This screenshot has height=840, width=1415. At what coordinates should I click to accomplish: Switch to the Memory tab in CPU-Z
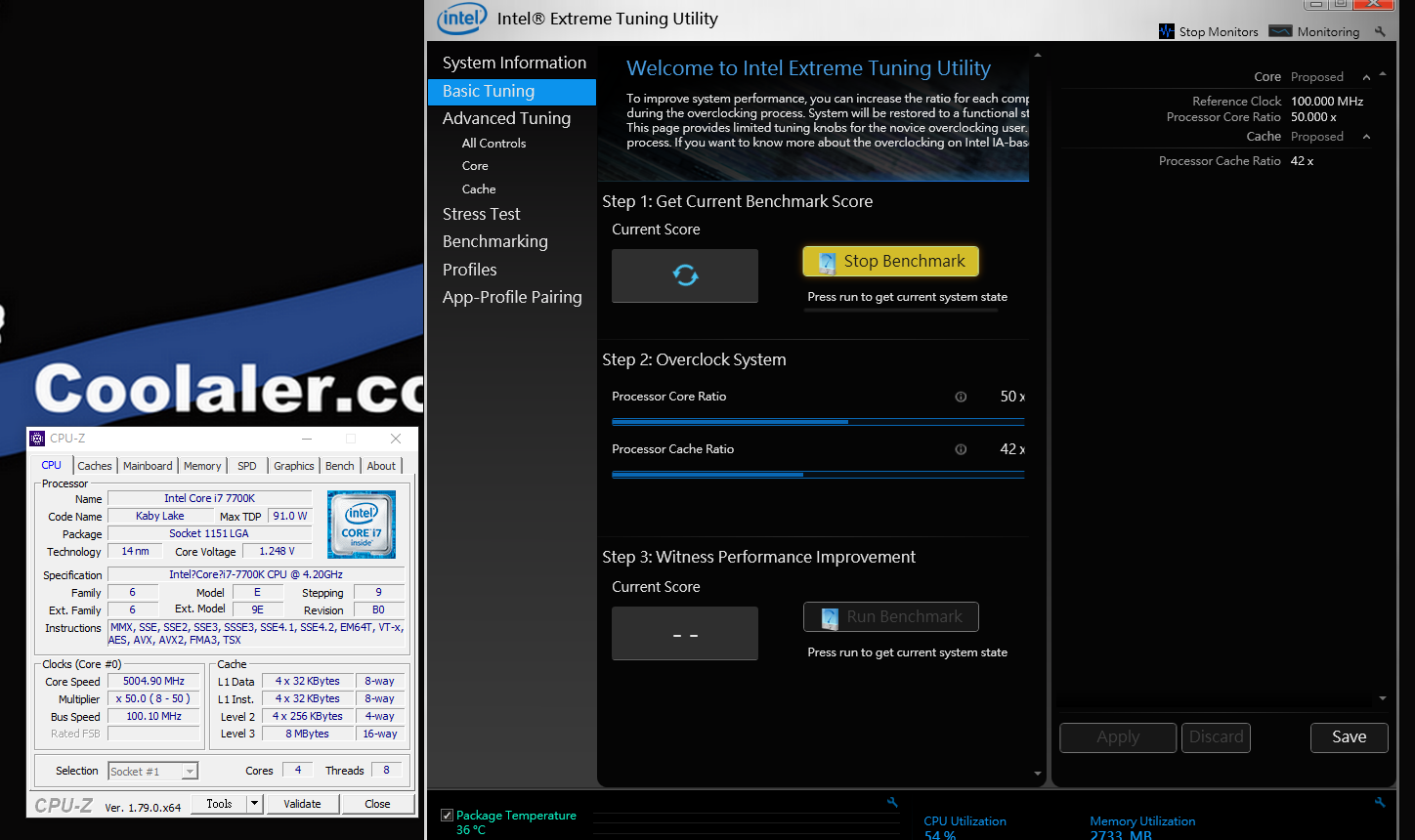(202, 466)
